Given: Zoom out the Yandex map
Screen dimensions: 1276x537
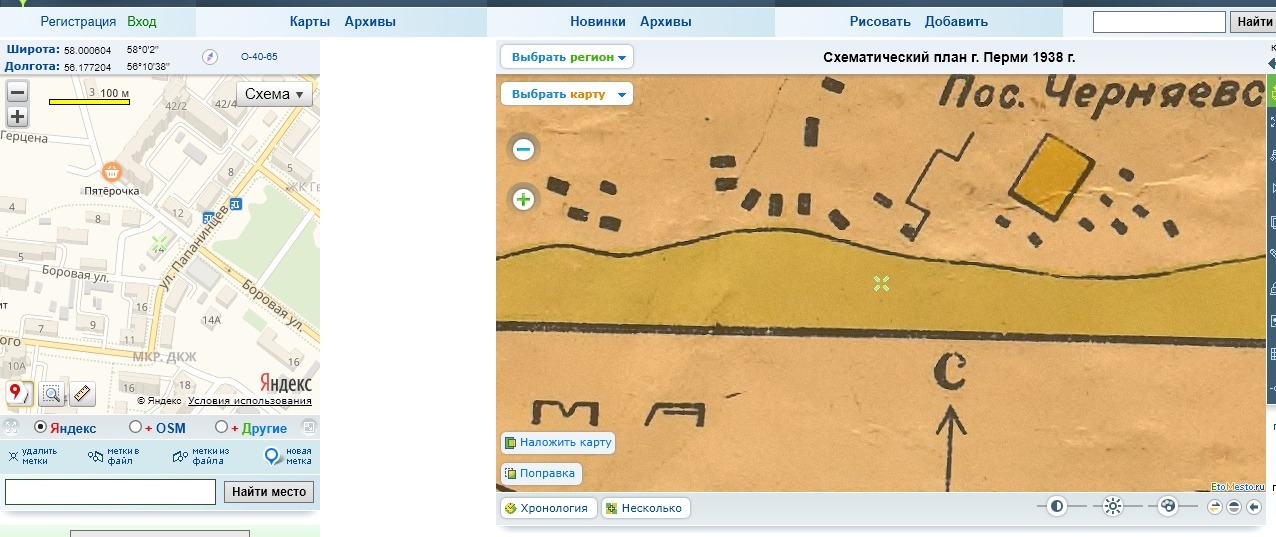Looking at the screenshot, I should pos(17,92).
